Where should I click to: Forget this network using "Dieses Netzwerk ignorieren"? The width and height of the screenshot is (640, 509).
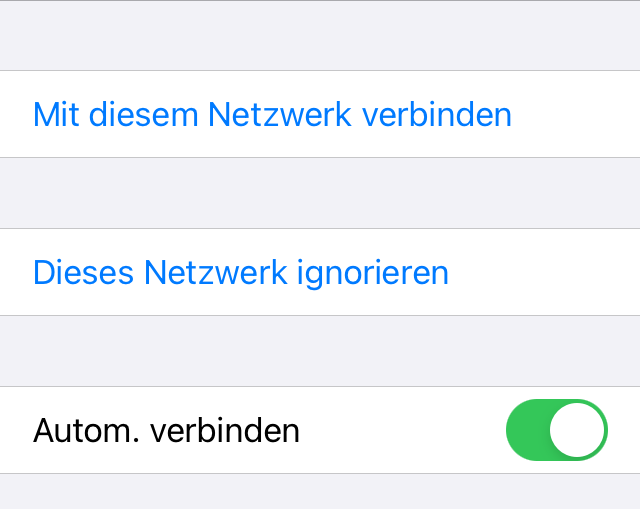click(240, 272)
